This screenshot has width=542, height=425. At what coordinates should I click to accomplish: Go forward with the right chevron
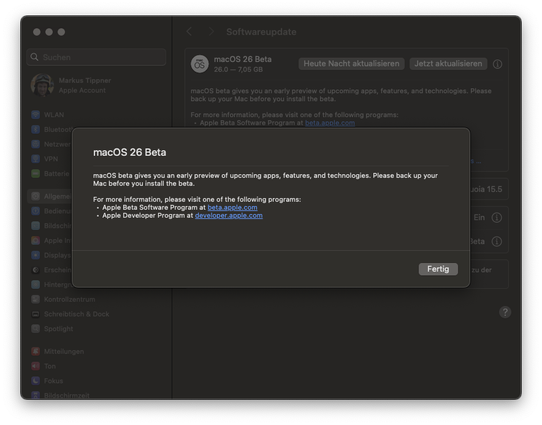(211, 32)
